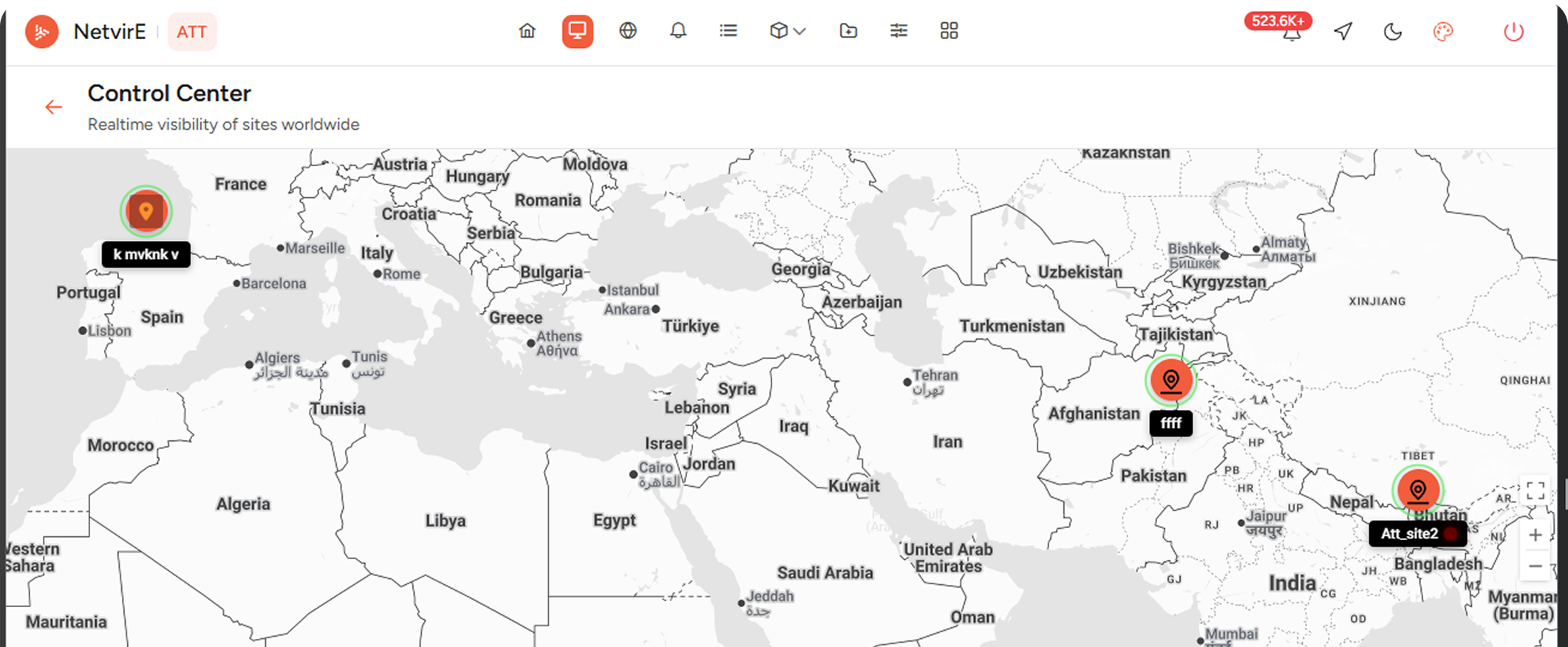
Task: Open the folder play icon
Action: [x=848, y=31]
